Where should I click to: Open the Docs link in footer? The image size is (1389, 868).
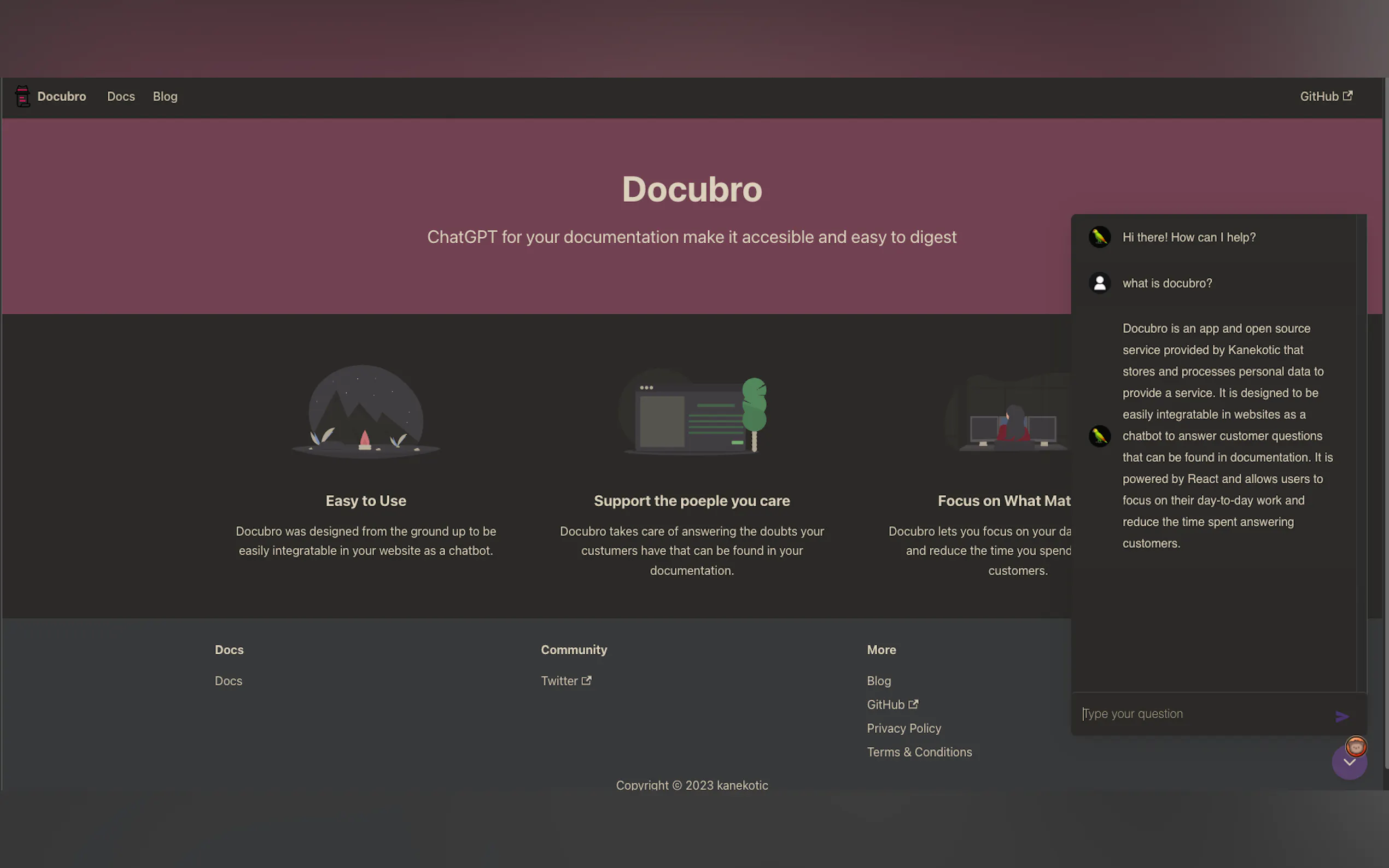(228, 681)
